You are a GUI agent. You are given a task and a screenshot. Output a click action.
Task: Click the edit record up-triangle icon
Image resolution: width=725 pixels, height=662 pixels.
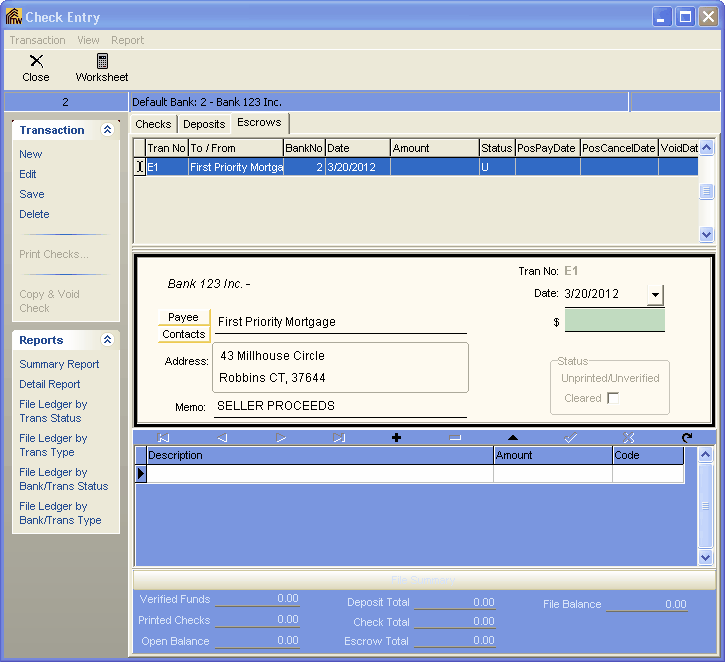click(513, 438)
